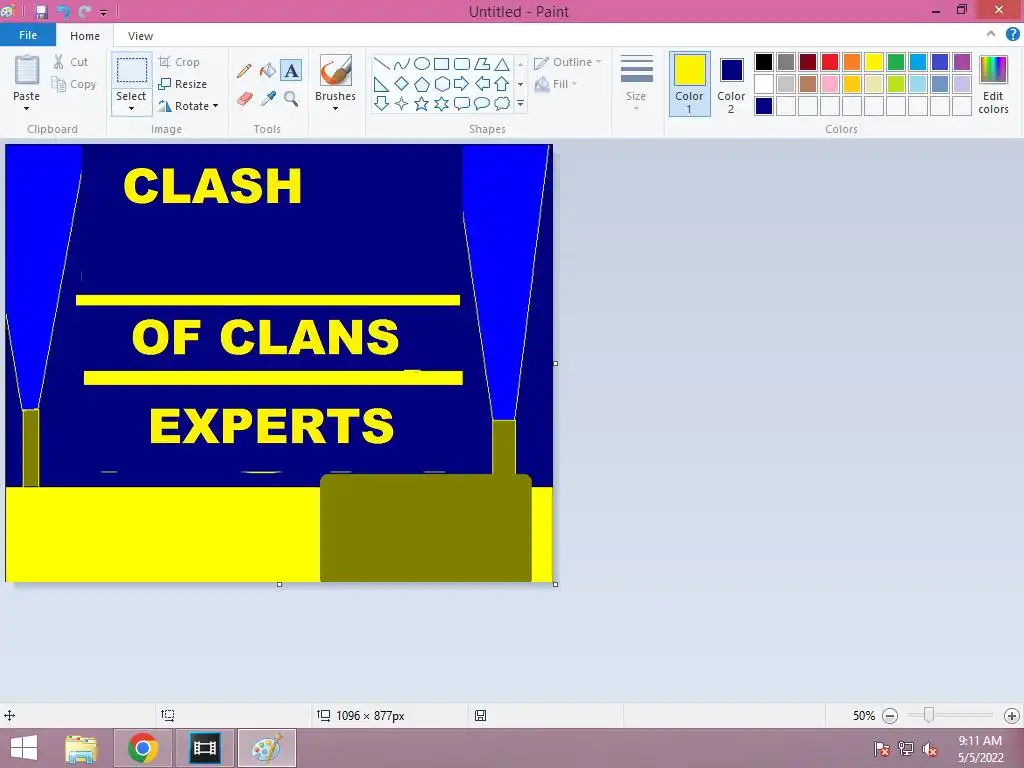Screen dimensions: 1024x768
Task: Activate the Color 1 selector
Action: [x=690, y=84]
